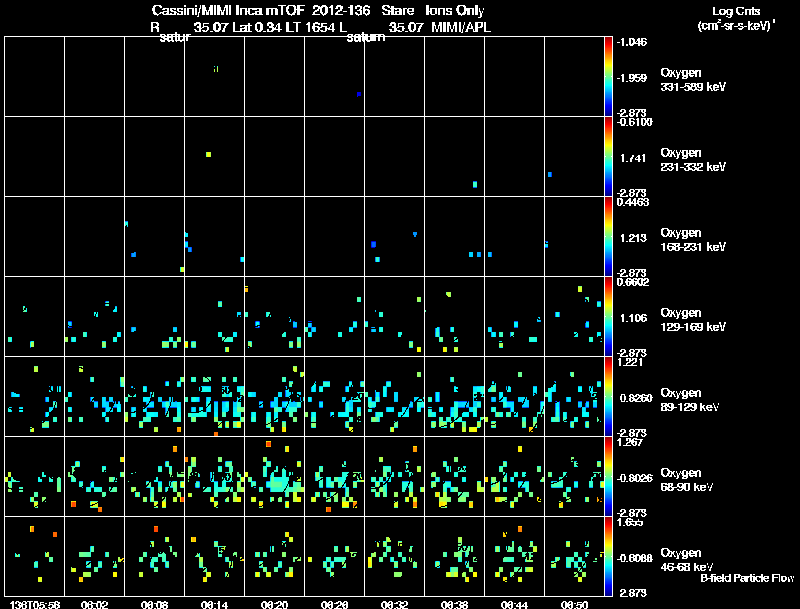This screenshot has height=609, width=800.
Task: Click the '06:26' time axis label
Action: click(x=335, y=604)
